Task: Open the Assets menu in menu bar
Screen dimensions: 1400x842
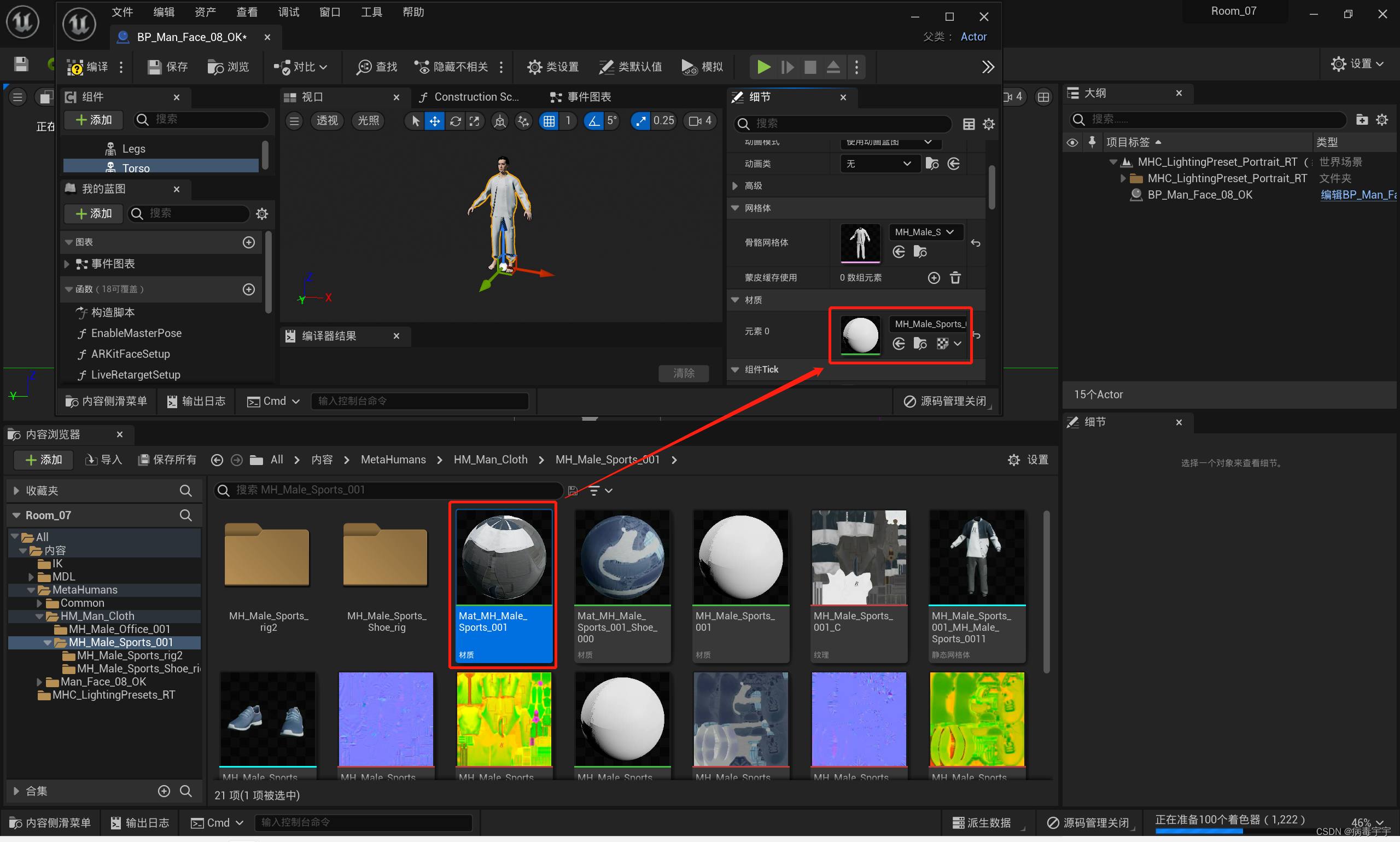Action: tap(205, 13)
